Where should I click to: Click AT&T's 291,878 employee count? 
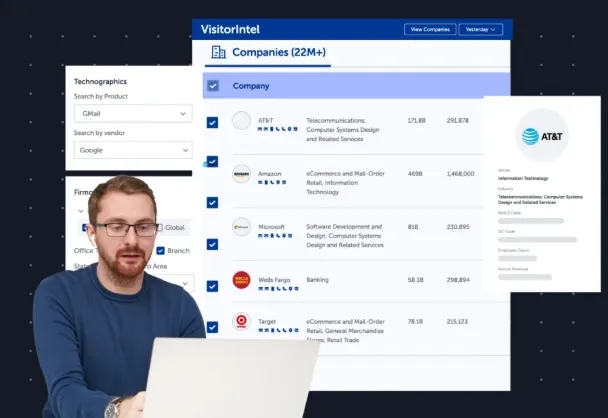point(458,121)
